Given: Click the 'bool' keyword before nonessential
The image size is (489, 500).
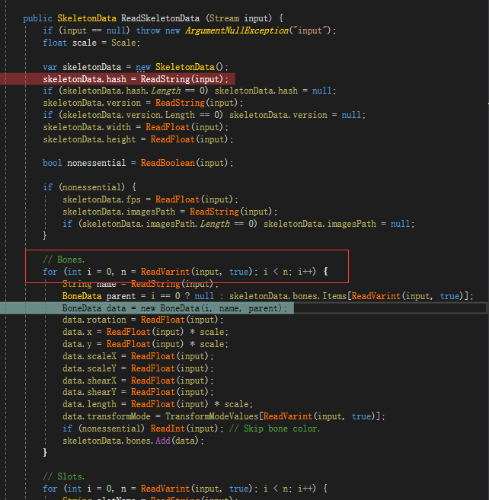Looking at the screenshot, I should pos(52,163).
